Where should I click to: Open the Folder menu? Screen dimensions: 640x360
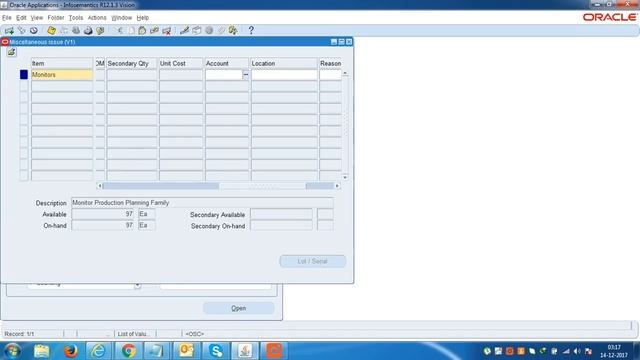[x=56, y=18]
